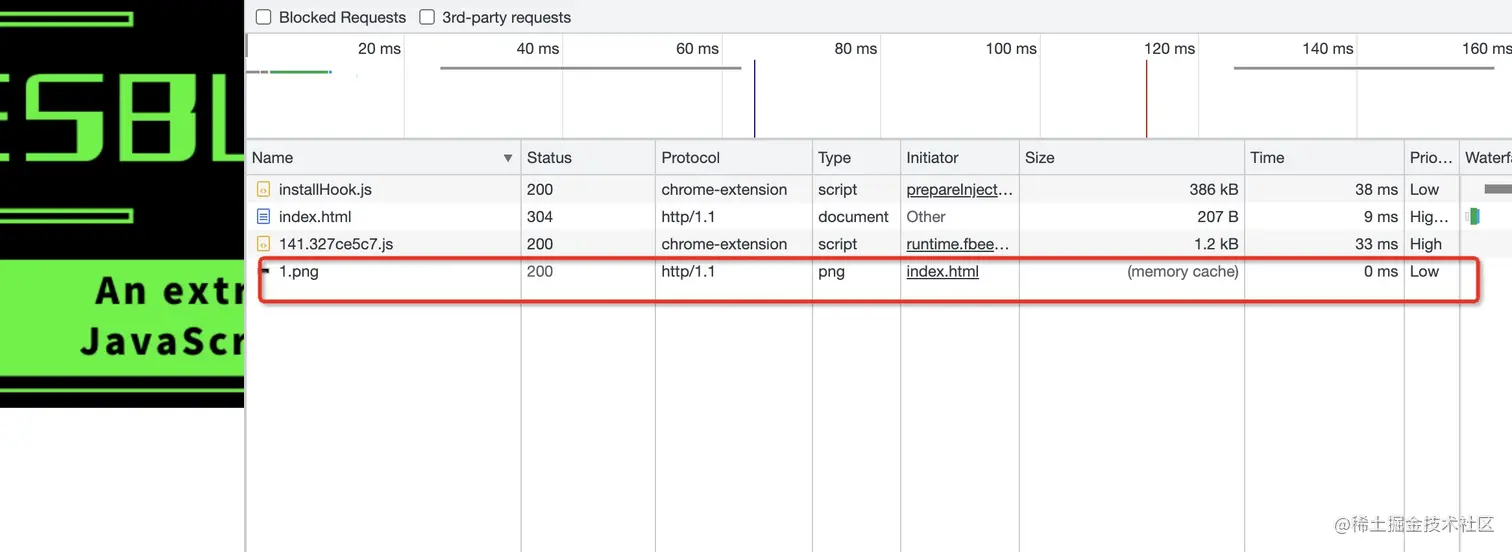
Task: Open the 1.png request details
Action: click(879, 271)
